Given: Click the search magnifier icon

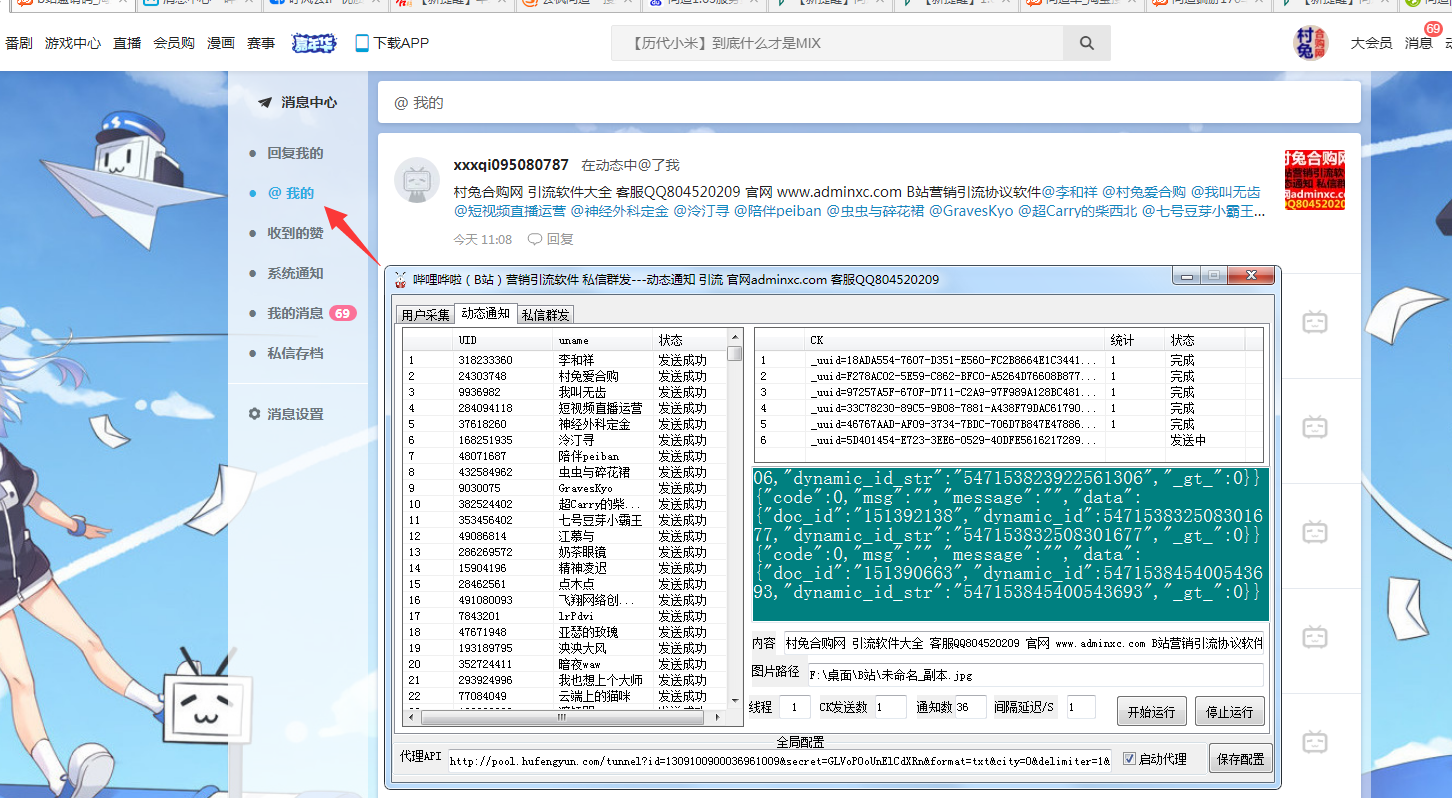Looking at the screenshot, I should (1087, 42).
